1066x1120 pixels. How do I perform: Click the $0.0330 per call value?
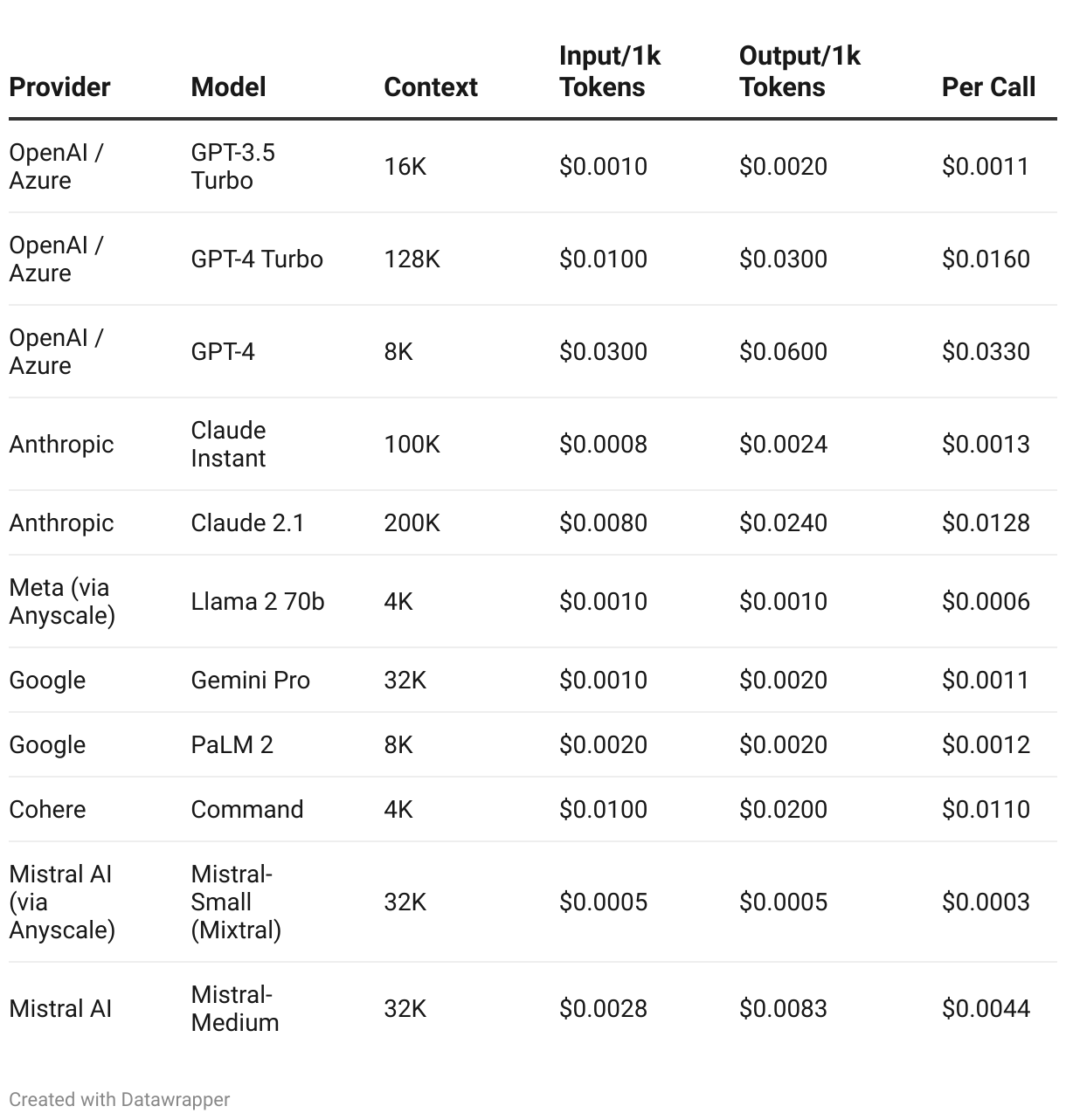986,351
